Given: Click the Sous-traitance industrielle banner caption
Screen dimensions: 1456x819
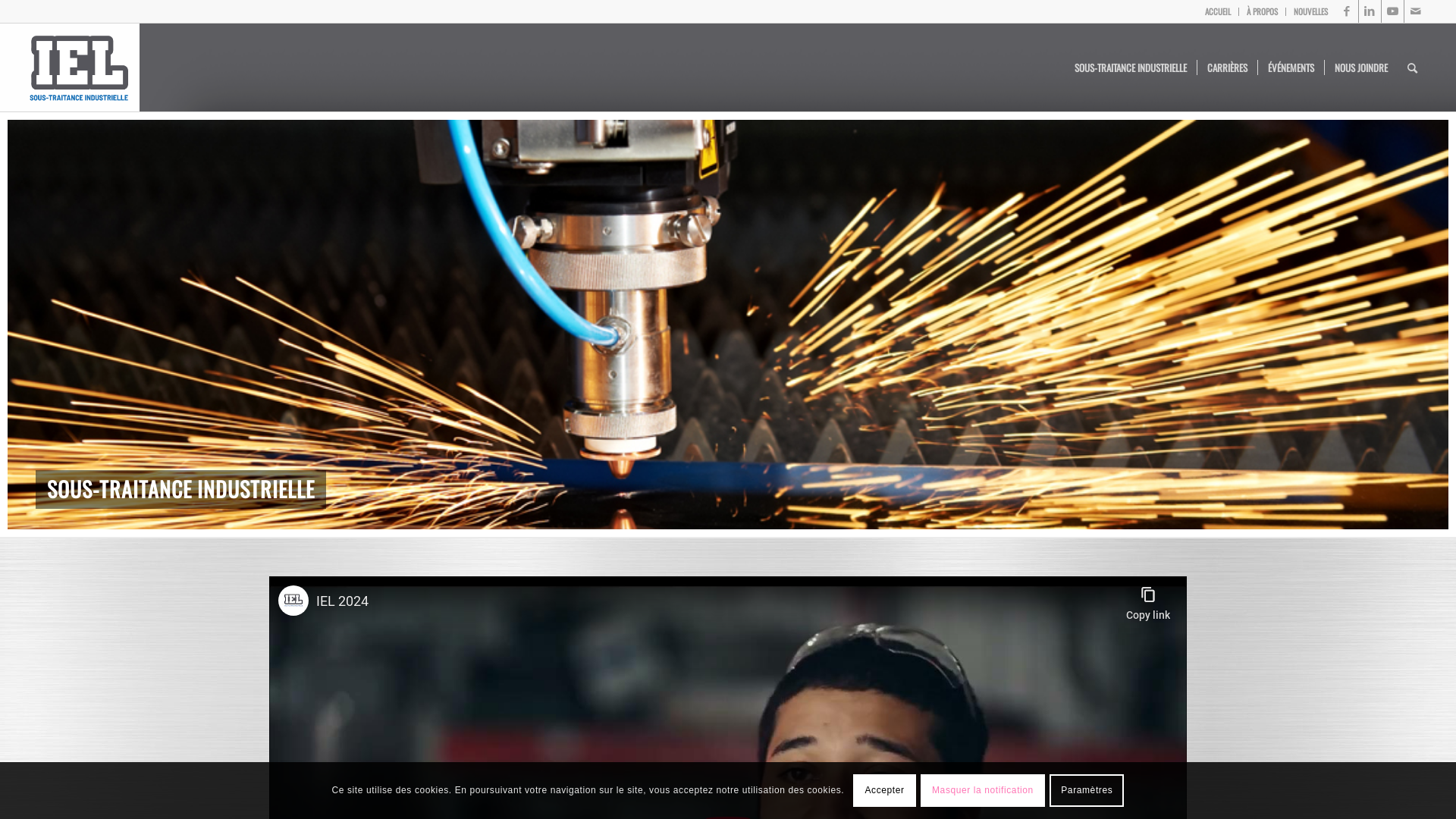Looking at the screenshot, I should pos(180,489).
